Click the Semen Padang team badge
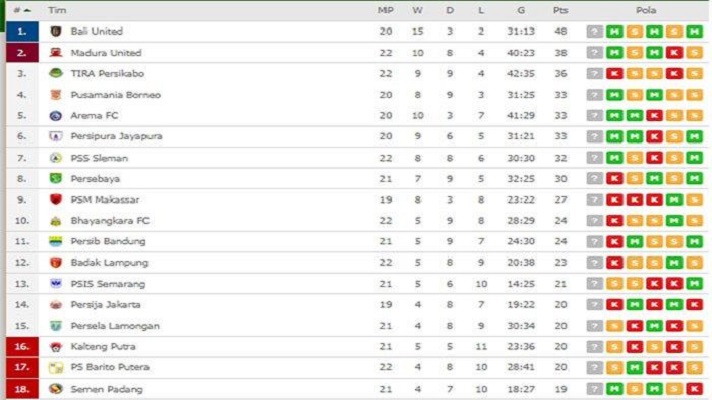The image size is (712, 400). point(56,388)
